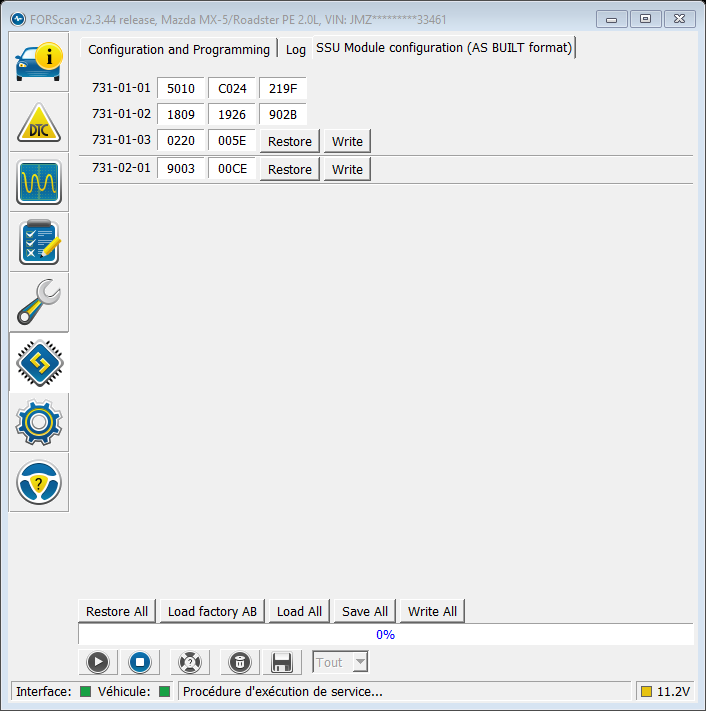This screenshot has width=706, height=711.
Task: Click the 0% progress bar
Action: click(x=386, y=634)
